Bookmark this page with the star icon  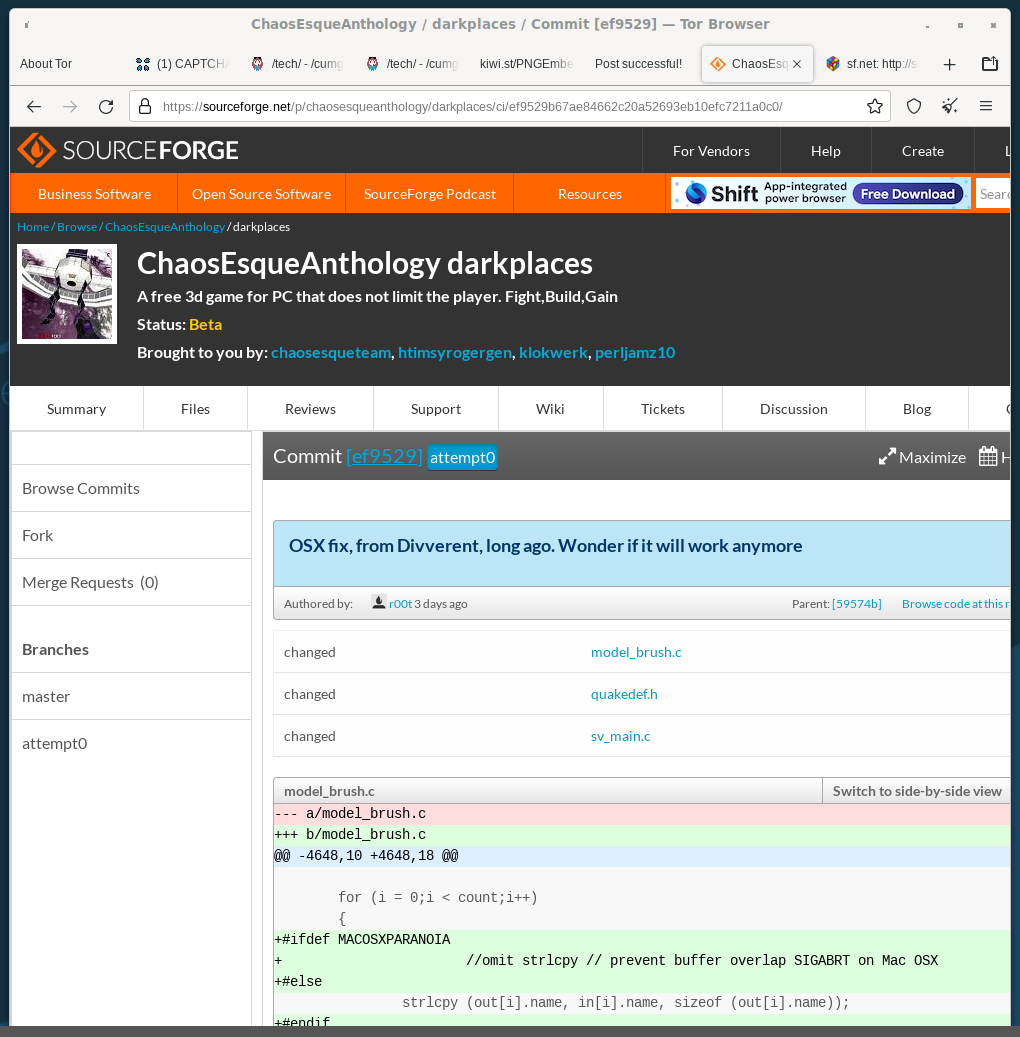tap(874, 106)
